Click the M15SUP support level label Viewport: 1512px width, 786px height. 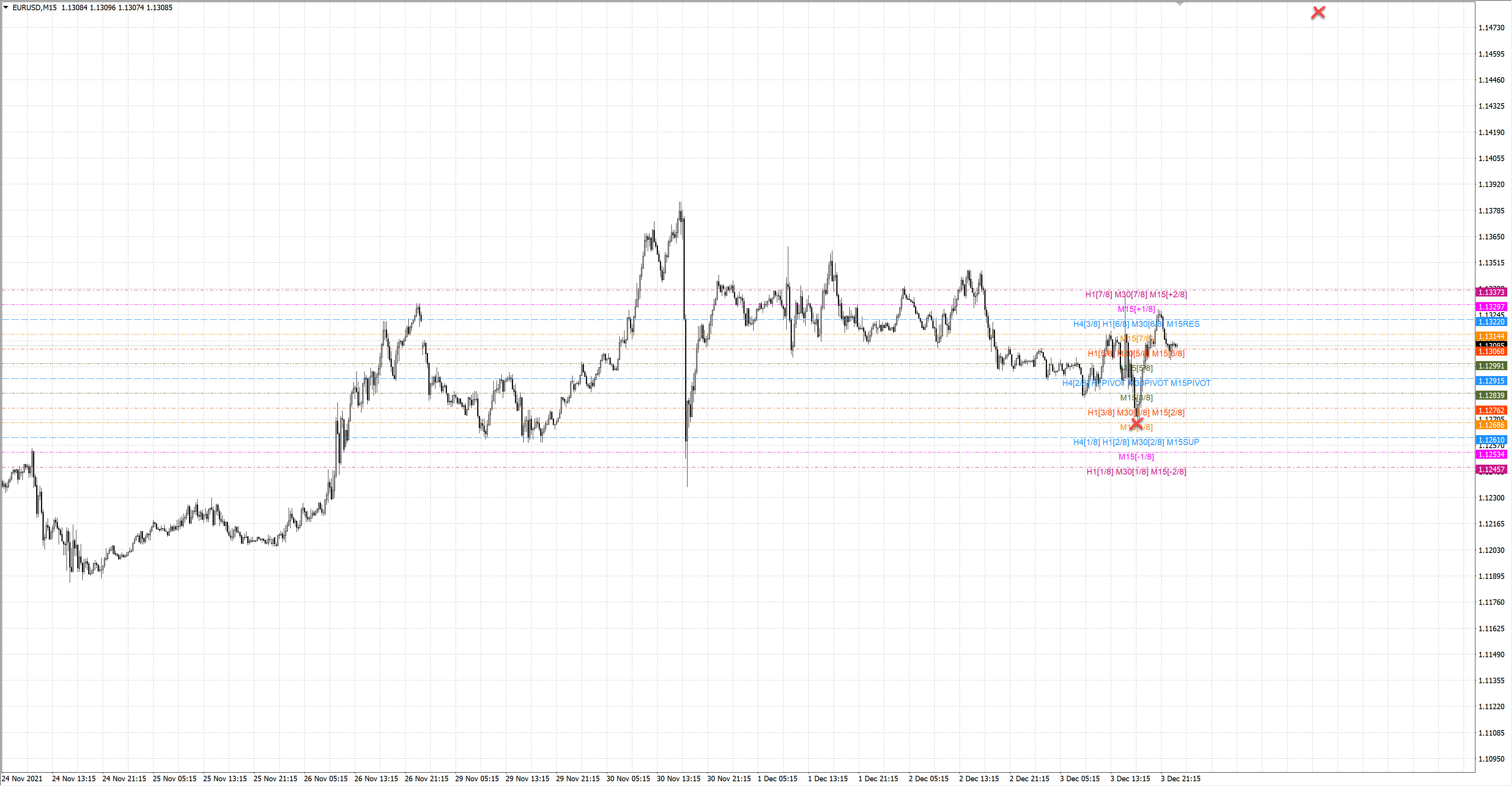[1183, 442]
